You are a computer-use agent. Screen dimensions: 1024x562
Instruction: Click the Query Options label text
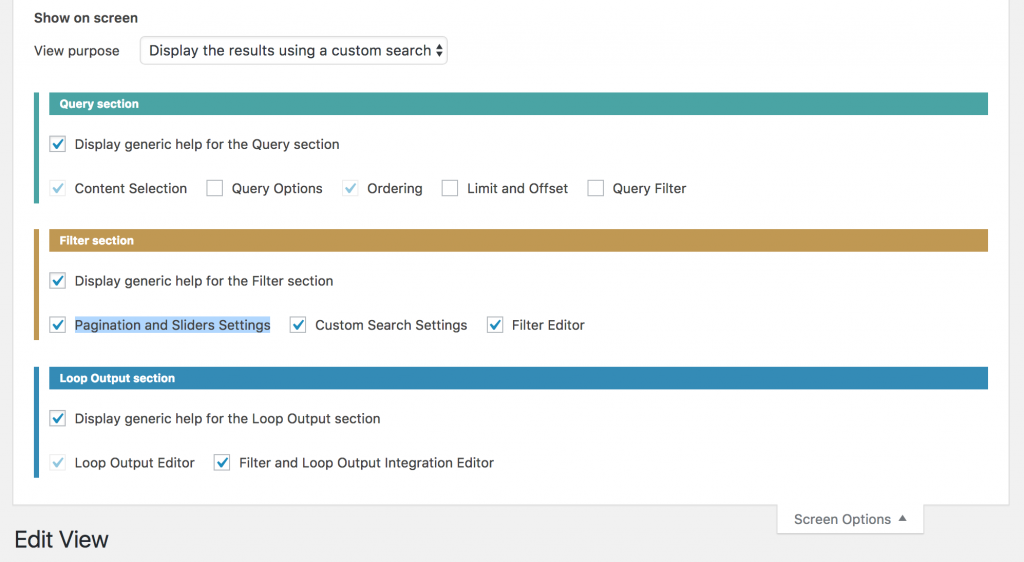[277, 189]
